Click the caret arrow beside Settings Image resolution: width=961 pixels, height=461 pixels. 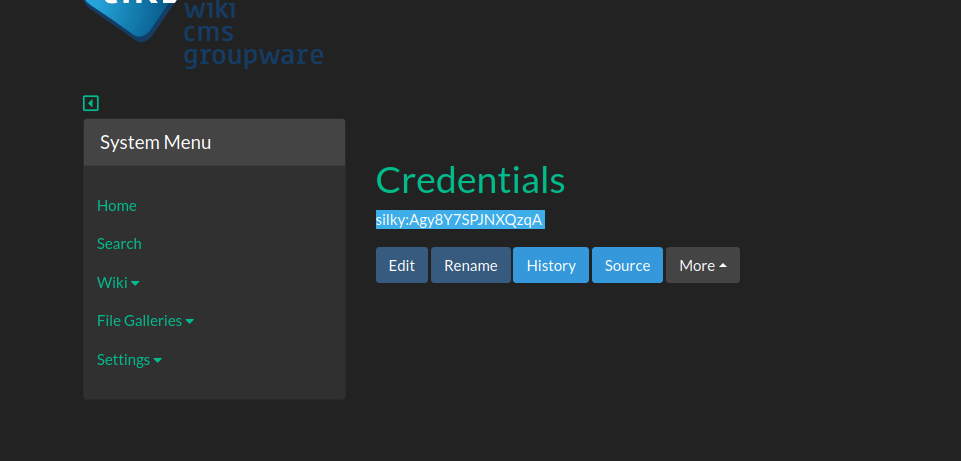158,360
